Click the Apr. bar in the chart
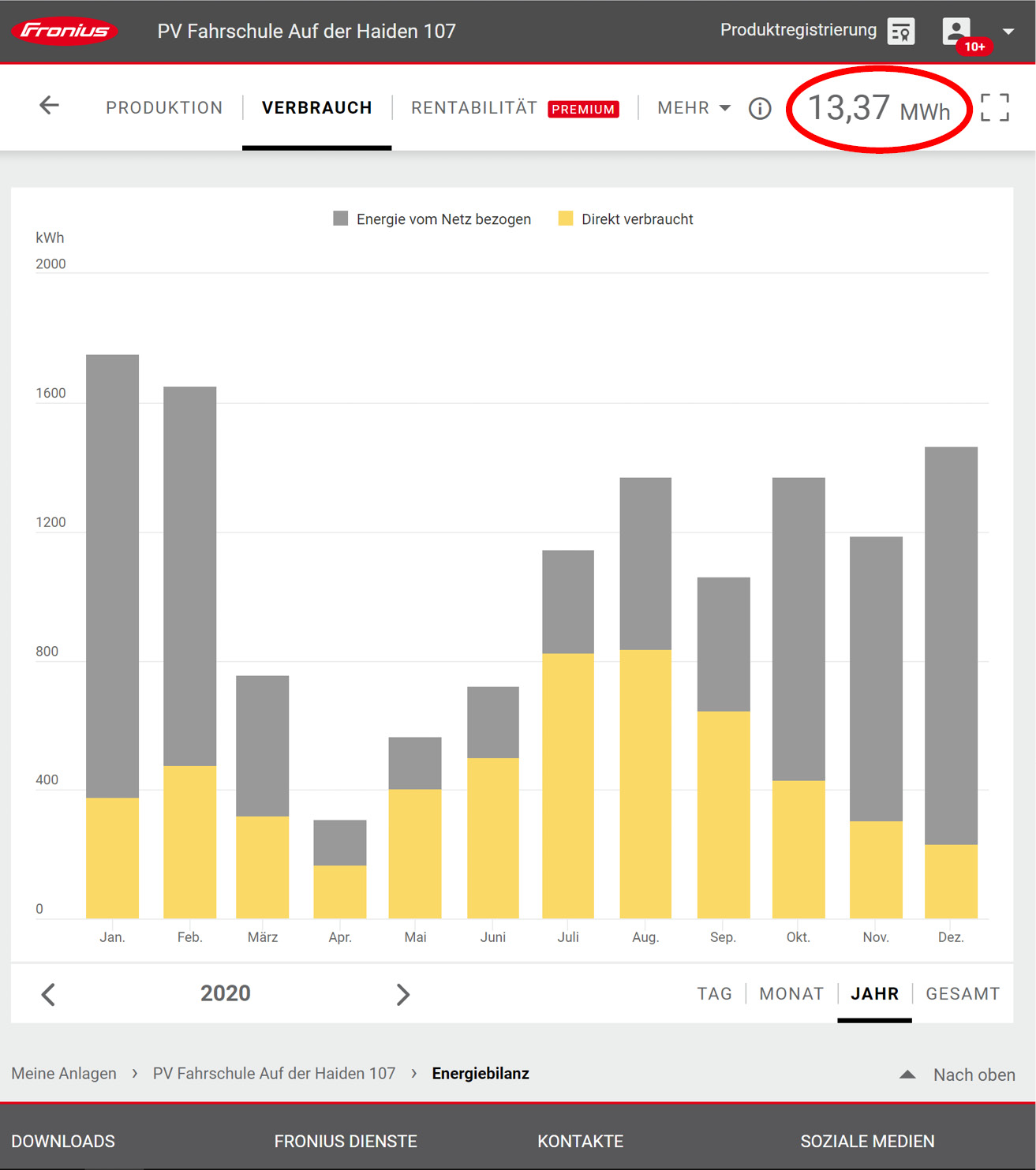 click(x=339, y=869)
